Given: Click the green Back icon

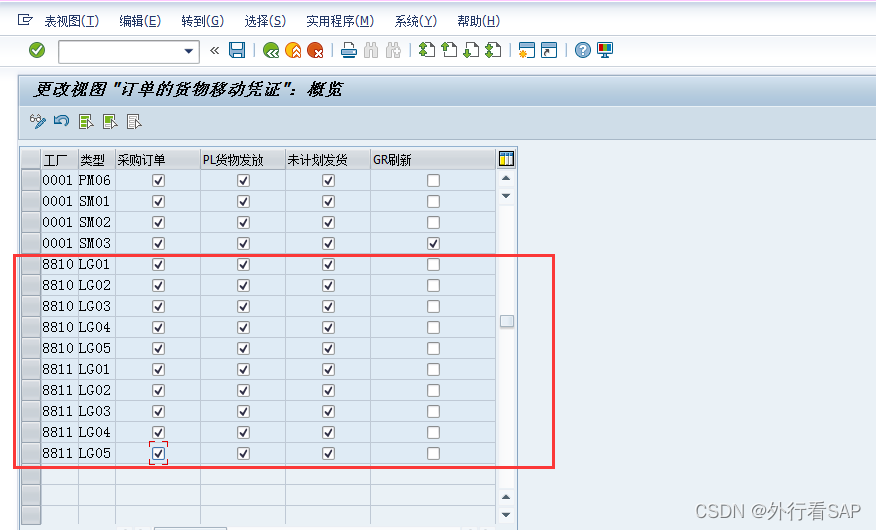Looking at the screenshot, I should coord(271,50).
